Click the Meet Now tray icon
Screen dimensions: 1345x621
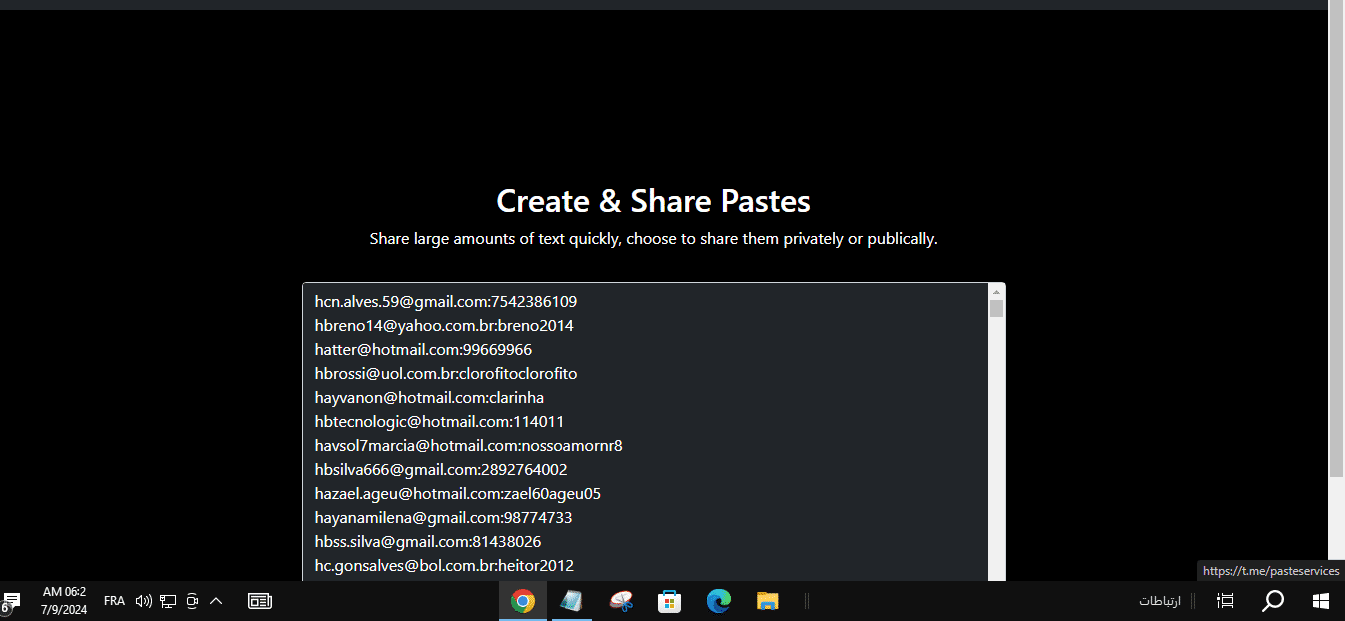tap(192, 601)
